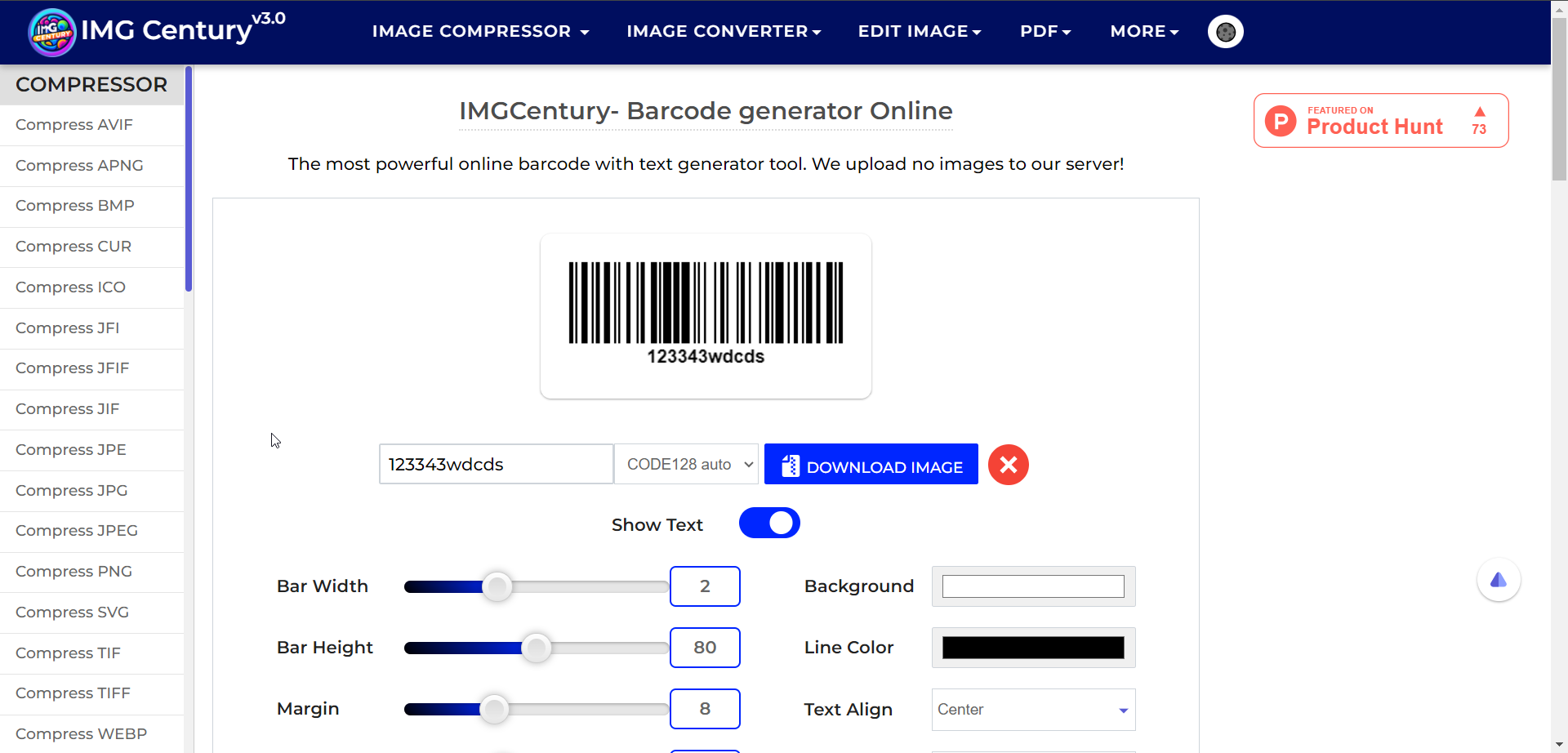Viewport: 1568px width, 753px height.
Task: Click the Product Hunt upvote count 73
Action: point(1479,129)
